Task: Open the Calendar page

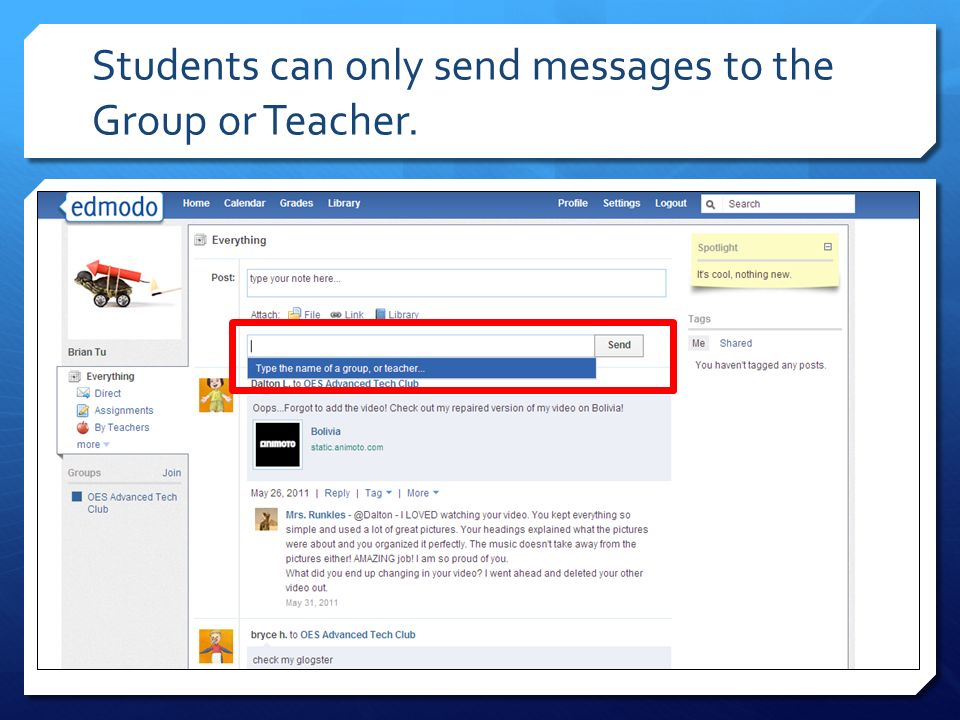Action: click(244, 203)
